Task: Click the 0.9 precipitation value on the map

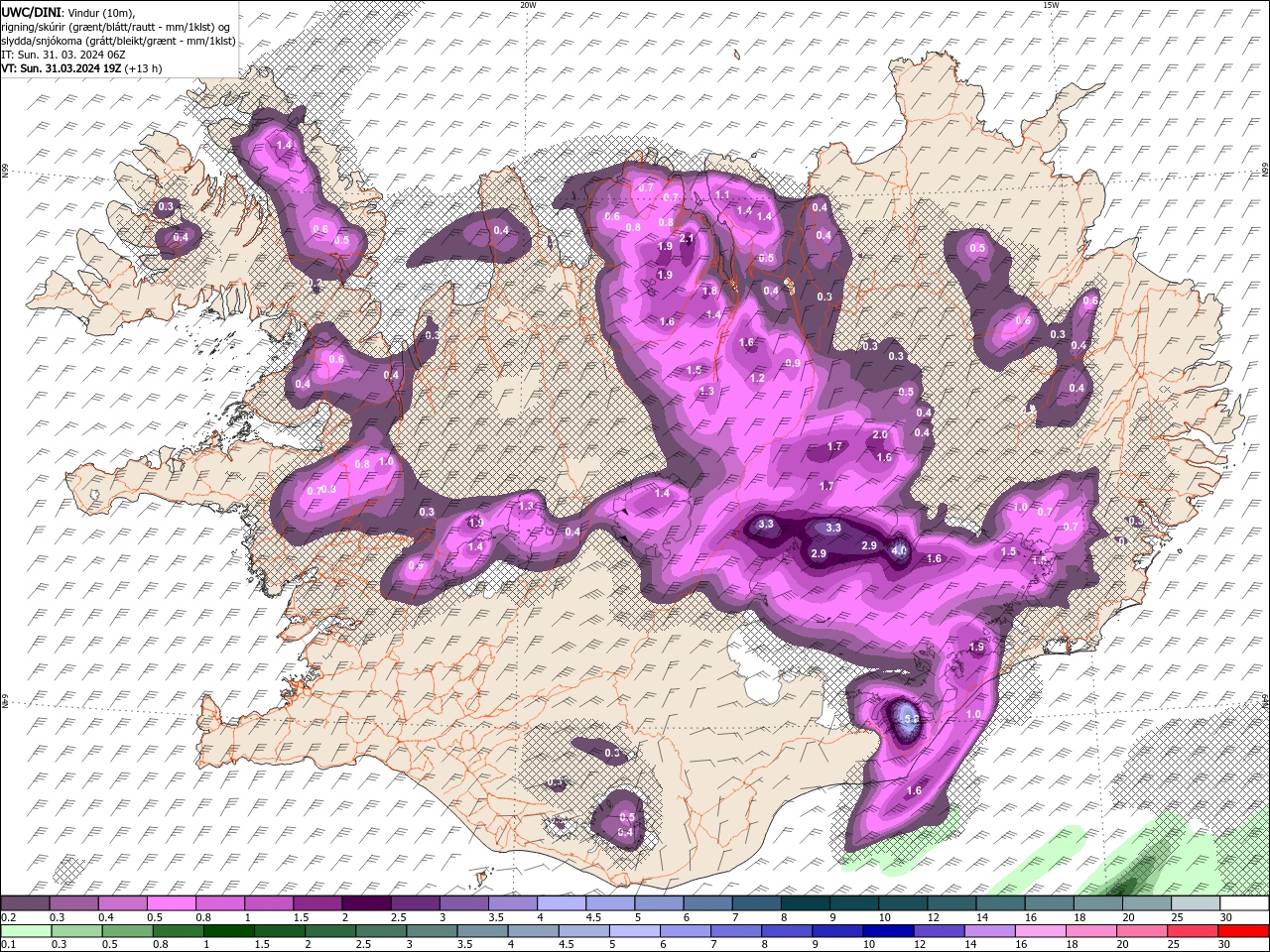Action: (793, 364)
